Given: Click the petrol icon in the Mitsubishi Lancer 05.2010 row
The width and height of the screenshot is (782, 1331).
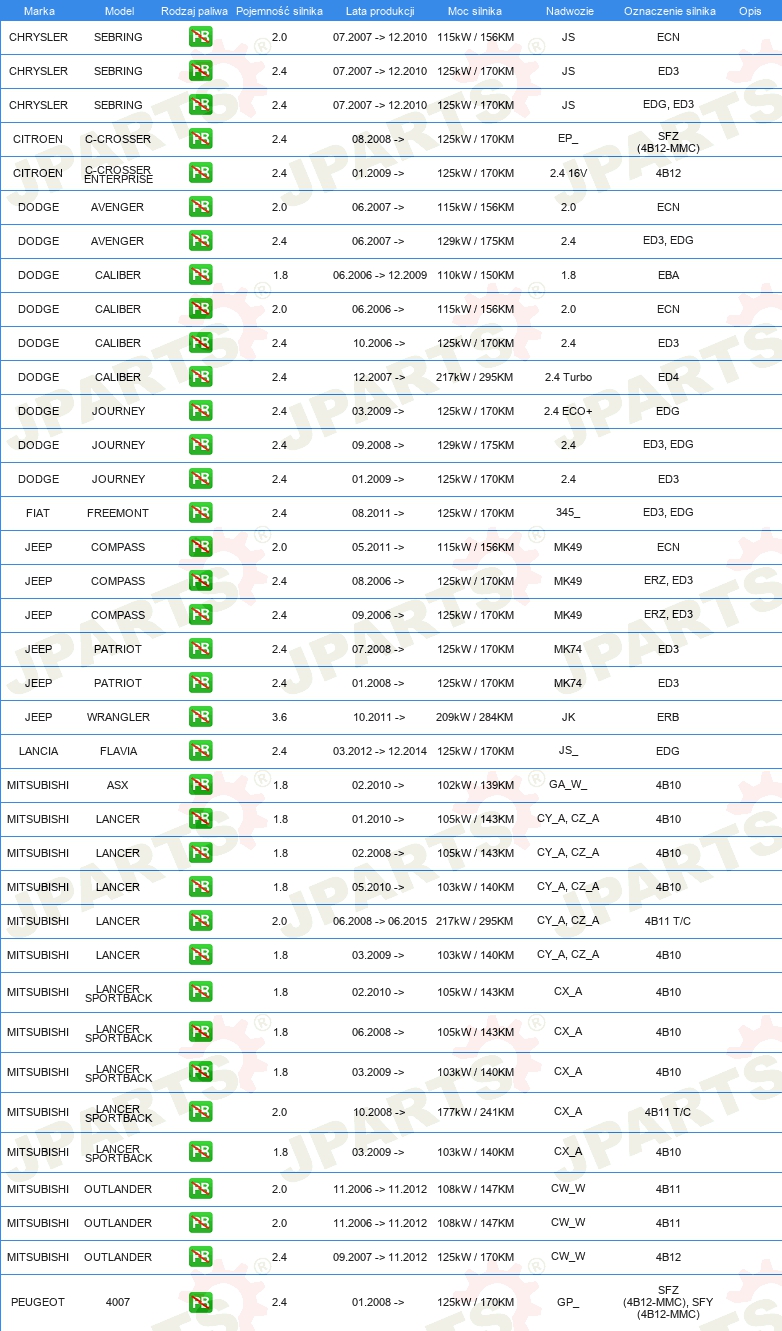Looking at the screenshot, I should [201, 887].
